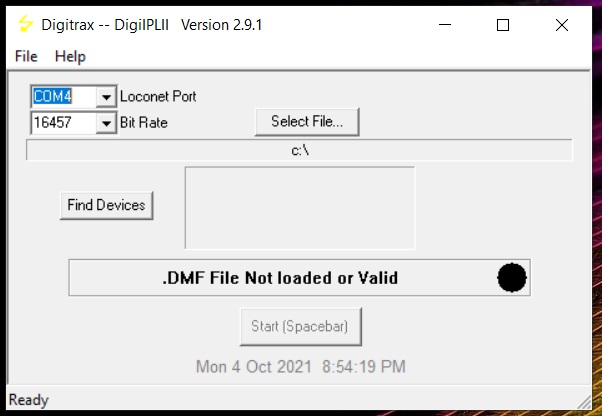Click the c:\ file path bar
The image size is (602, 416).
coord(300,150)
